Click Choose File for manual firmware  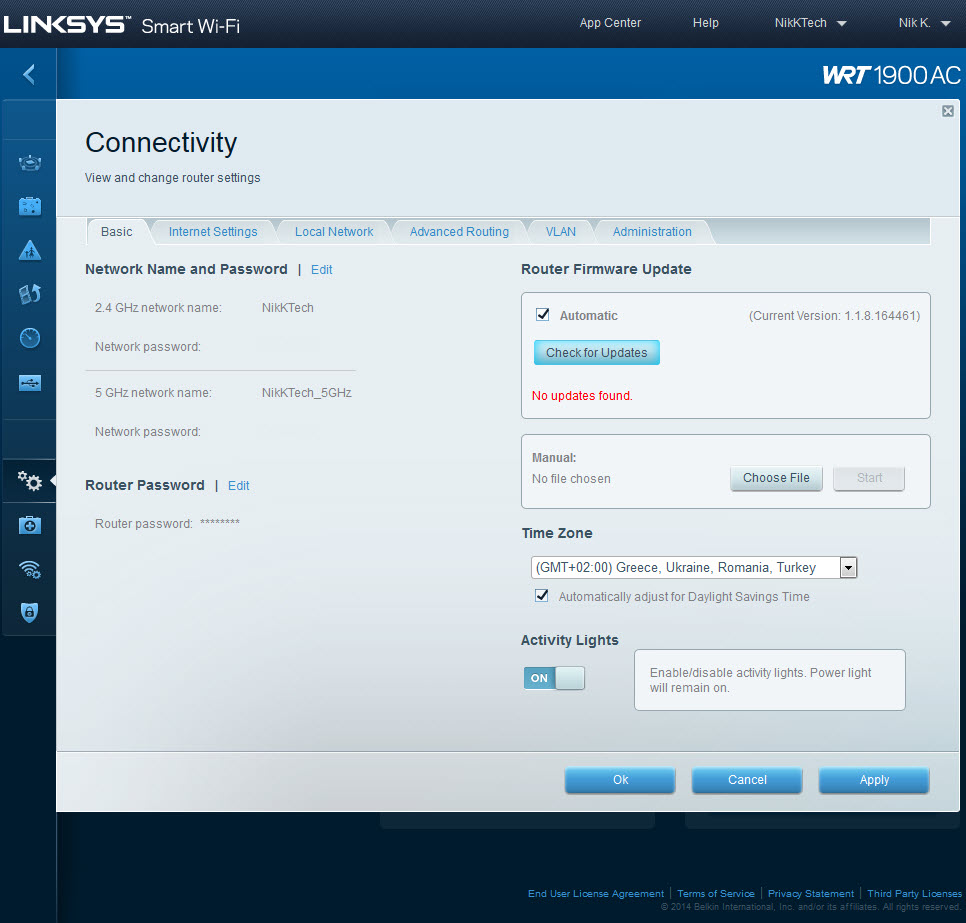[776, 478]
